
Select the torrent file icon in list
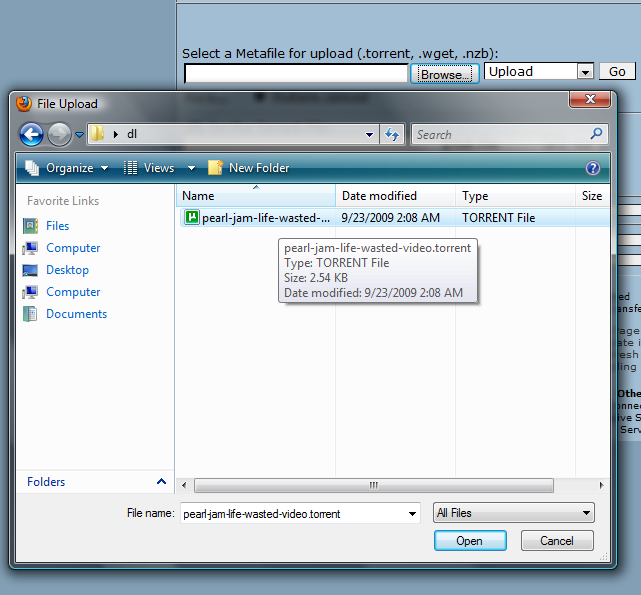191,217
